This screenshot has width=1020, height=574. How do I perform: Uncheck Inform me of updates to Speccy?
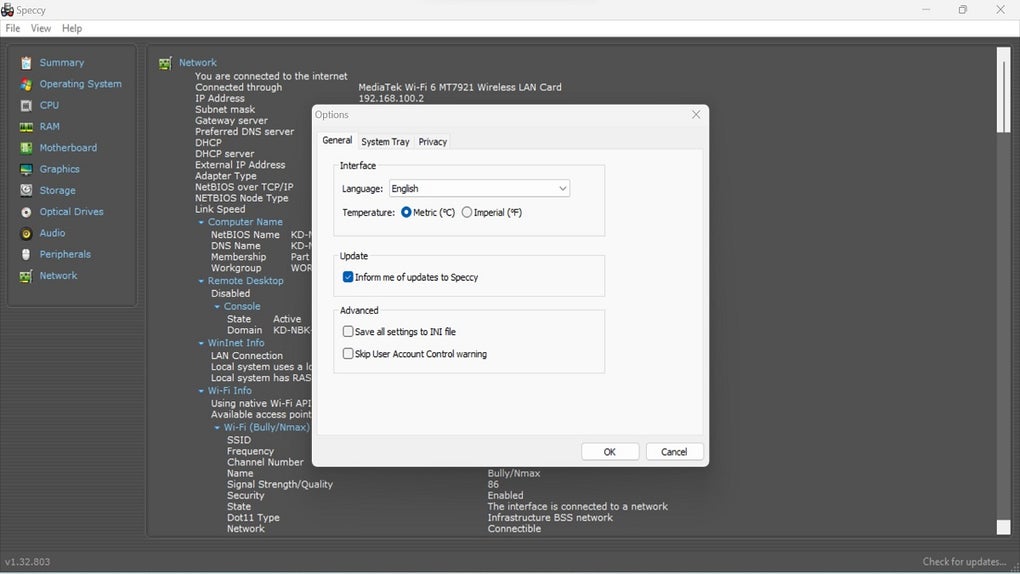click(x=348, y=277)
